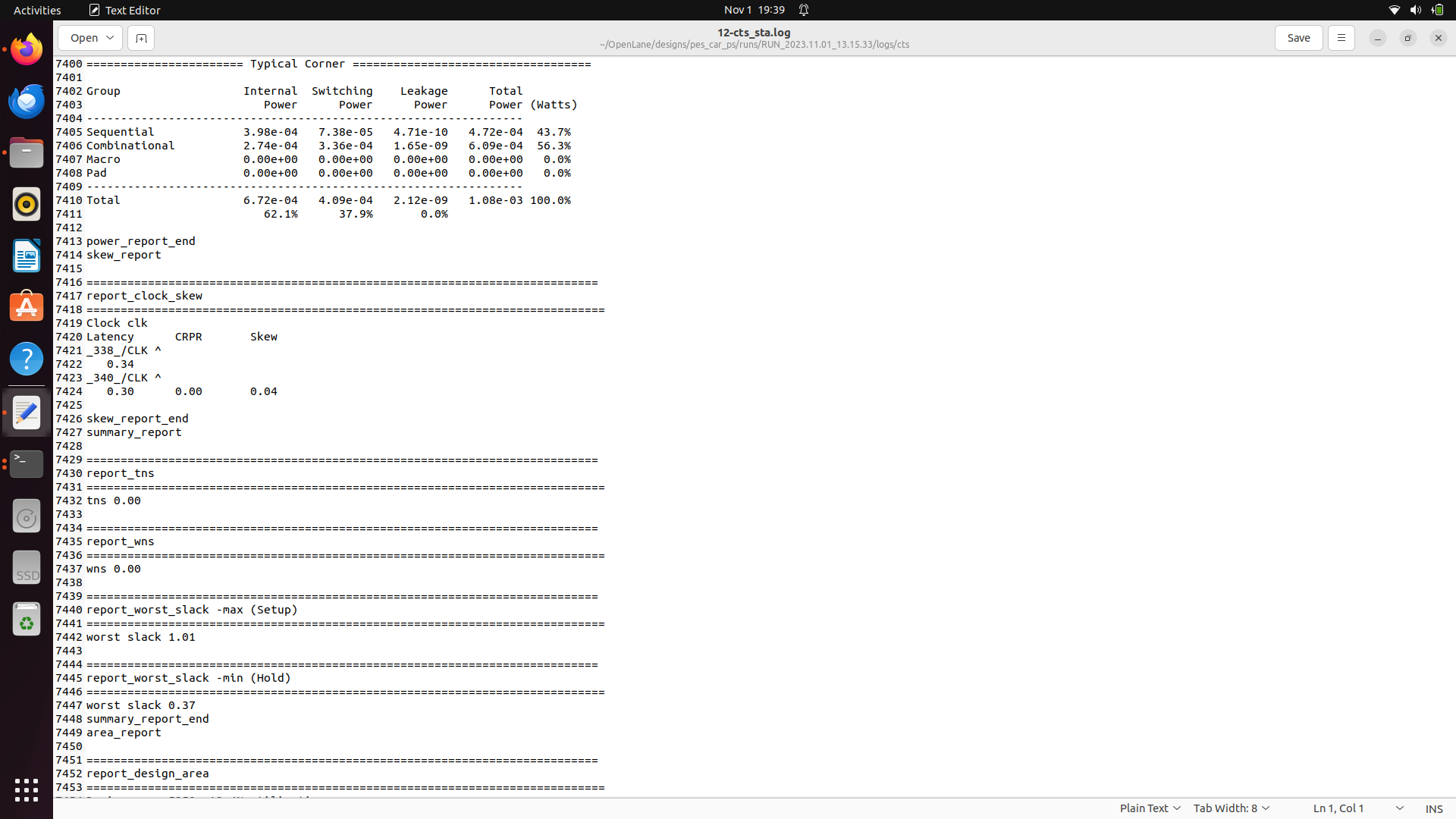Open LibreOffice Writer from dock
Screen dimensions: 1456x819
pos(27,256)
